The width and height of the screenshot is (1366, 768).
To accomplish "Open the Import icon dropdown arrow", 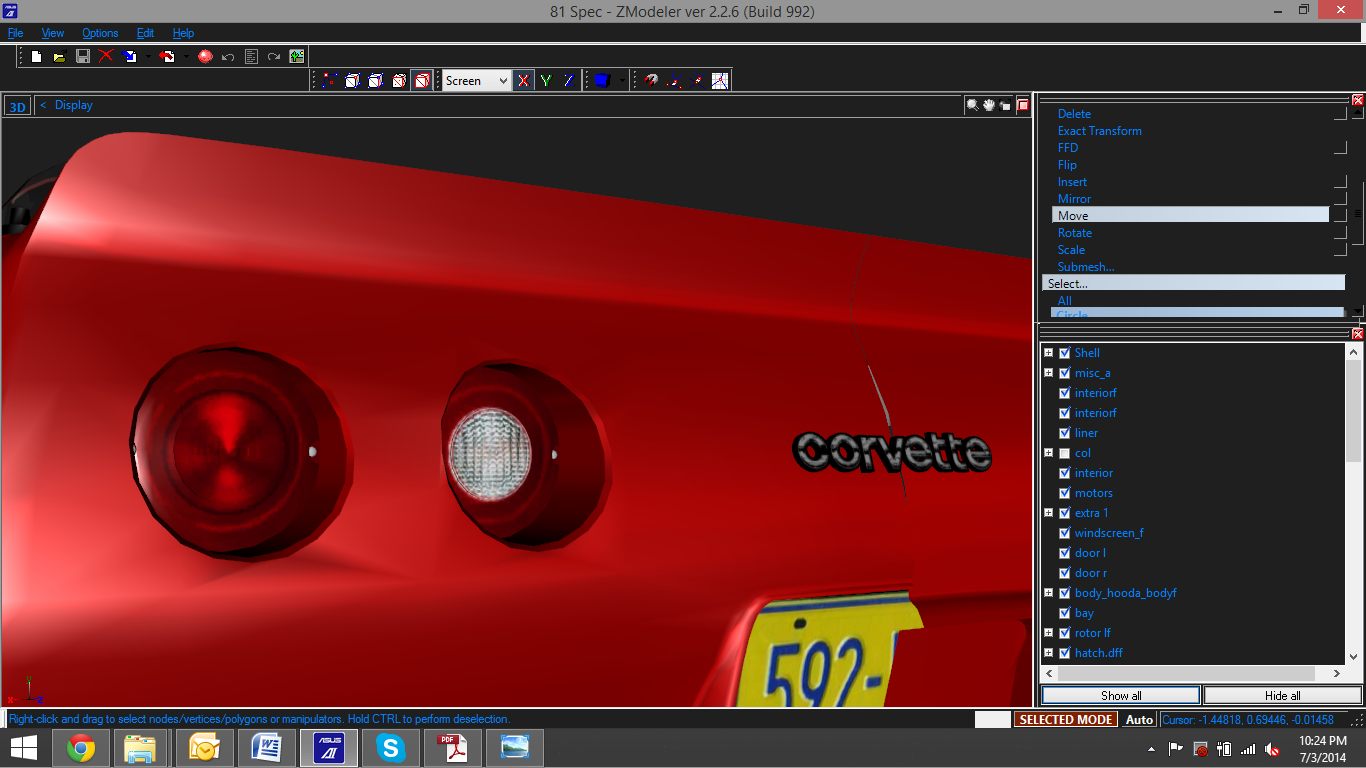I will coord(148,56).
